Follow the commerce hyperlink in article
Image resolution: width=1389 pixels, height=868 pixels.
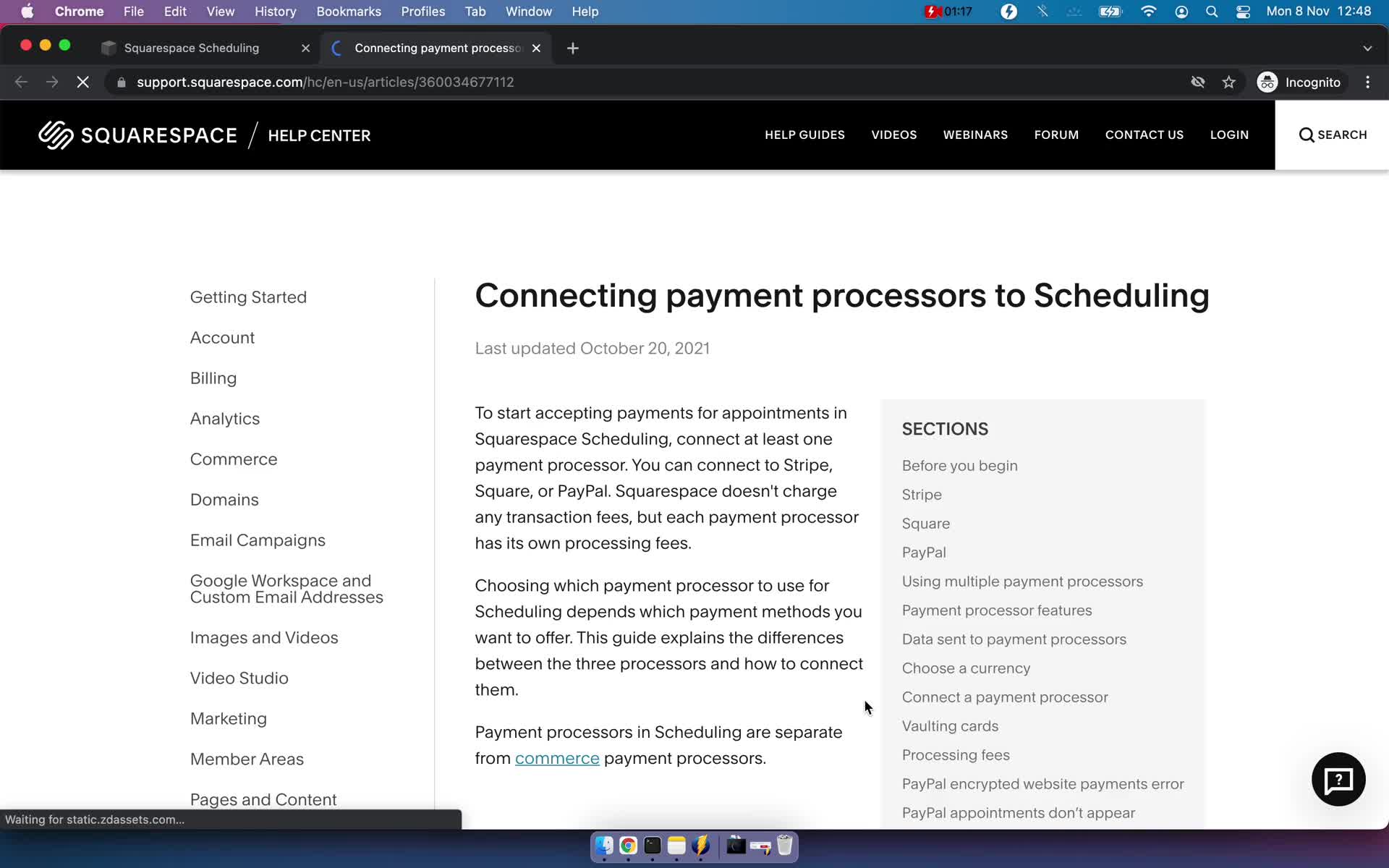(557, 758)
